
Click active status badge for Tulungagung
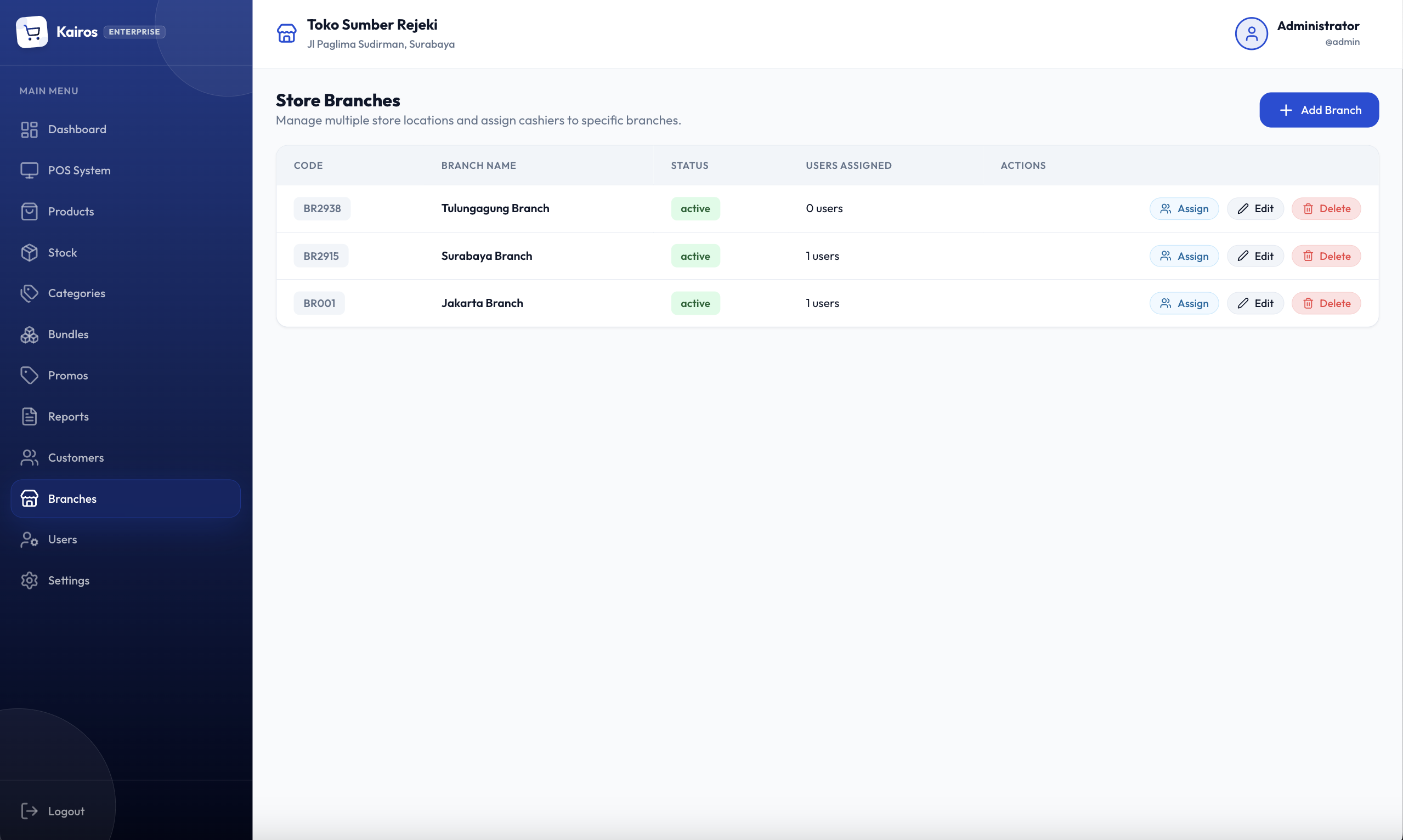click(695, 209)
